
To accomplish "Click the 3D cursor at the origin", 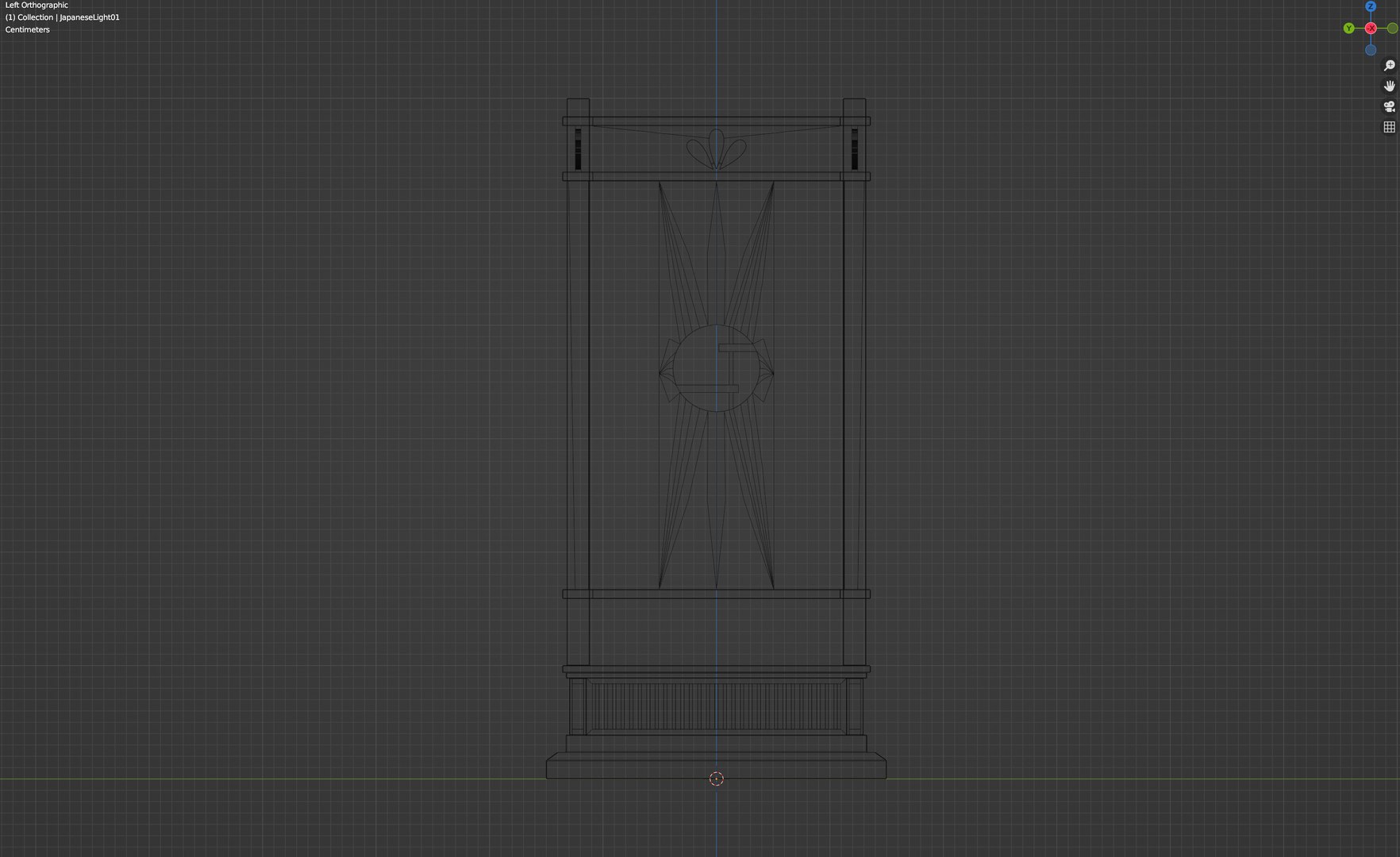I will click(716, 778).
